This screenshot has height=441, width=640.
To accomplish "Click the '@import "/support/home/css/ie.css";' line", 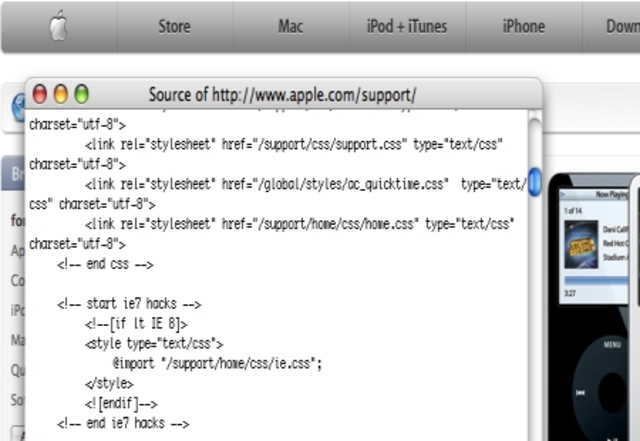I will (x=218, y=363).
